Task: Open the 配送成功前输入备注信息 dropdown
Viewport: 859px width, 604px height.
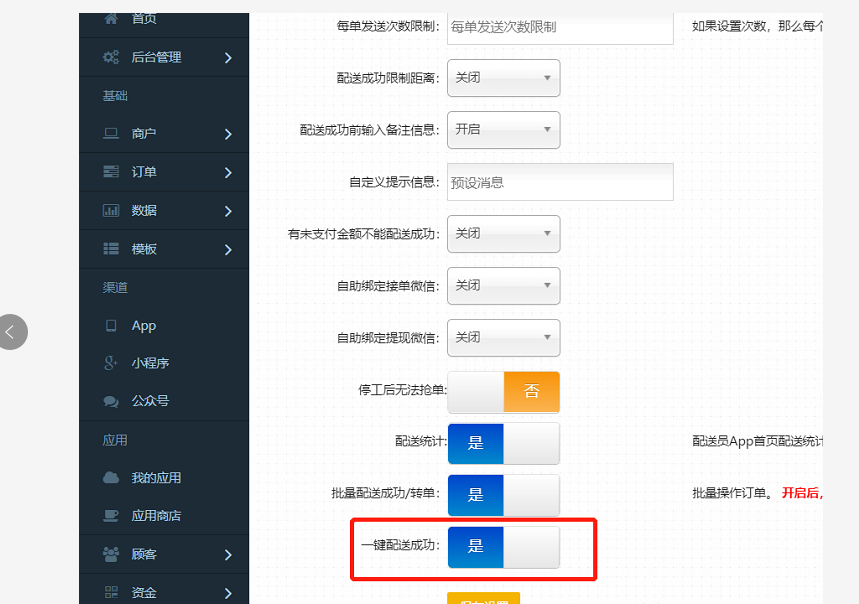Action: click(503, 130)
